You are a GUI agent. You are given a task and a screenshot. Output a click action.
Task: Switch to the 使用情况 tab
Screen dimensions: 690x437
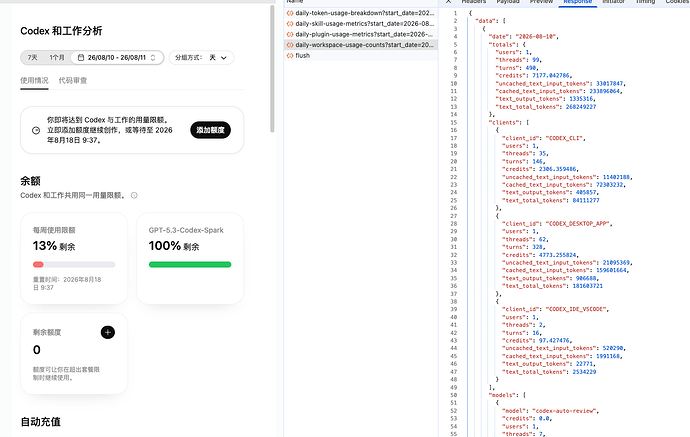pos(34,81)
